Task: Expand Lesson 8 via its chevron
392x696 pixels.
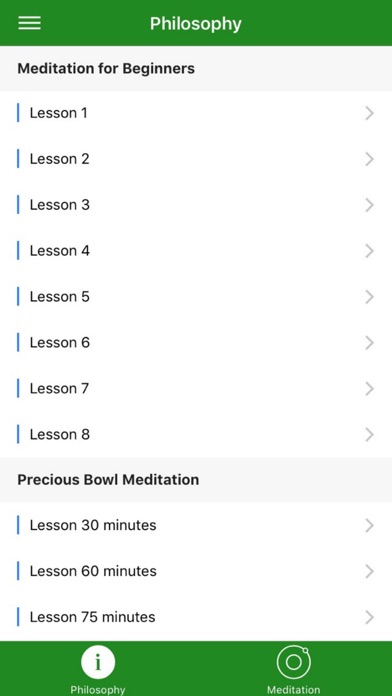Action: pos(369,435)
